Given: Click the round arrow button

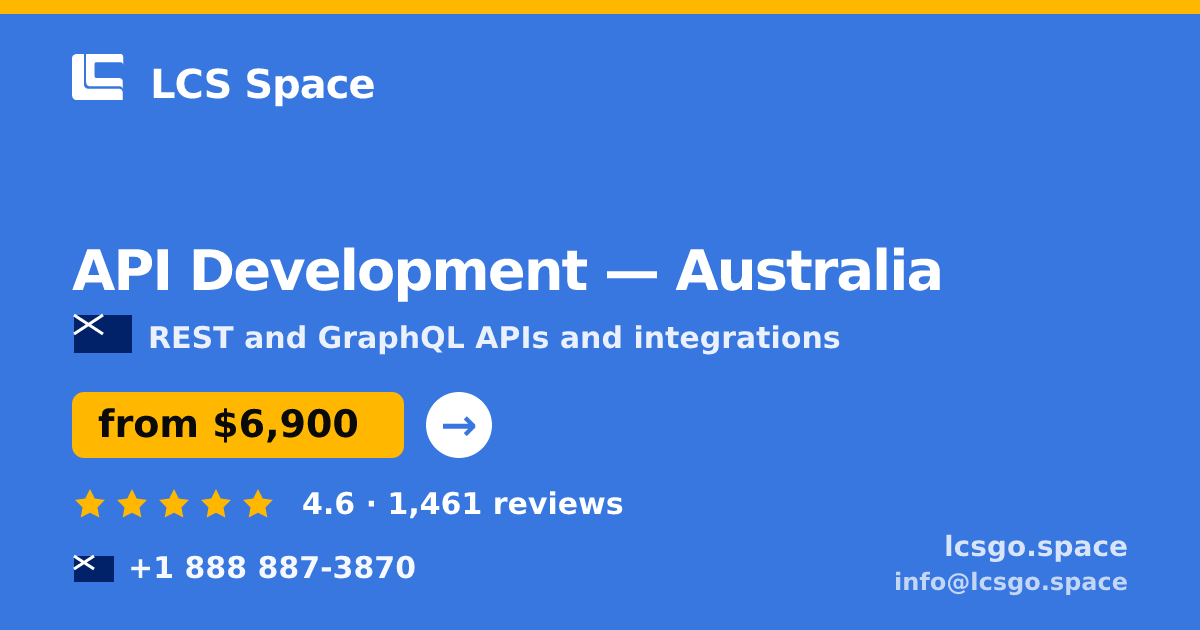Looking at the screenshot, I should click(x=459, y=425).
